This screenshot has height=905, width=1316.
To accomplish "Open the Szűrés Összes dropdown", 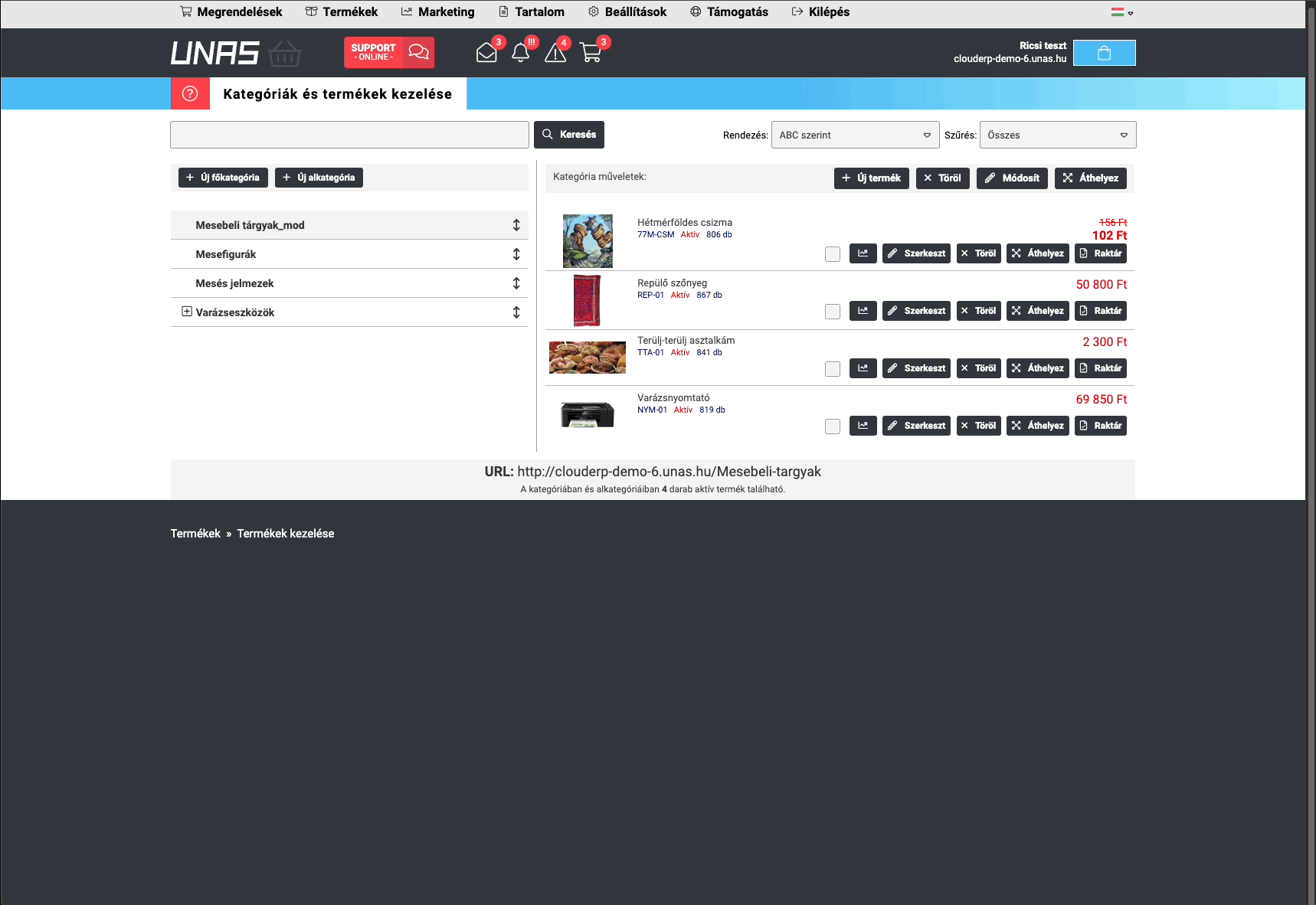I will coord(1056,135).
